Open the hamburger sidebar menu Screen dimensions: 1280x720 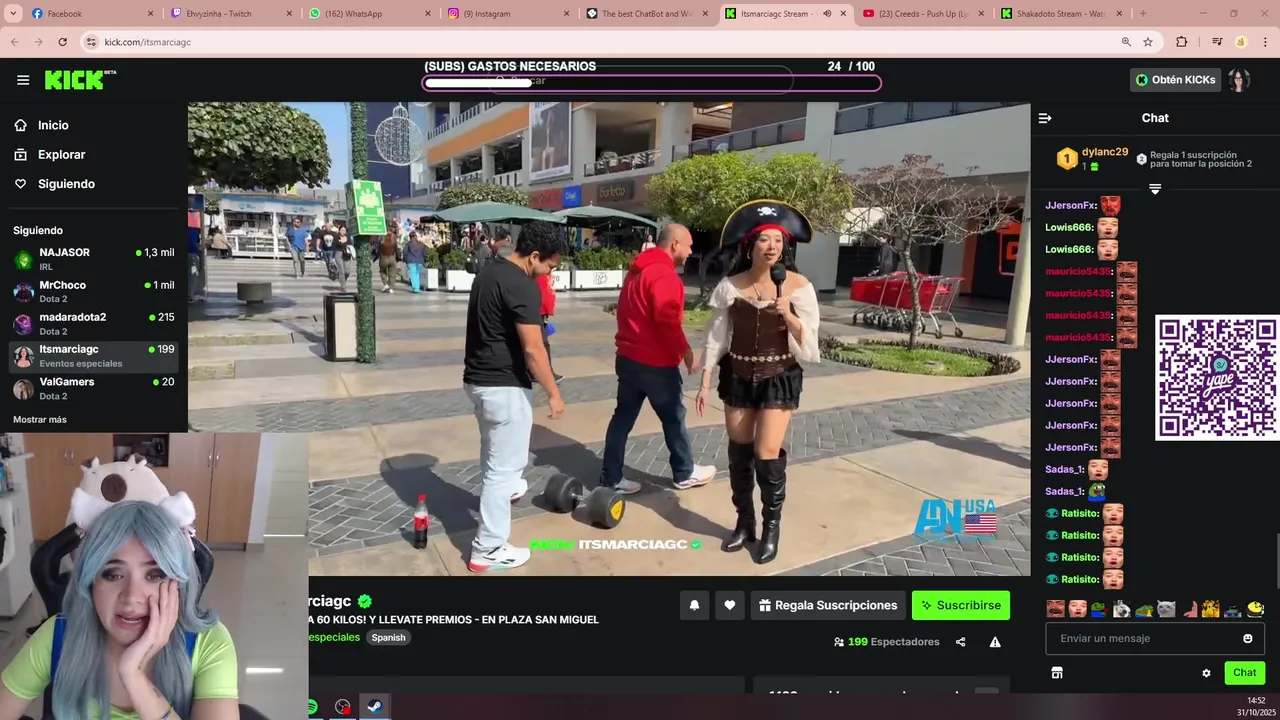click(23, 80)
